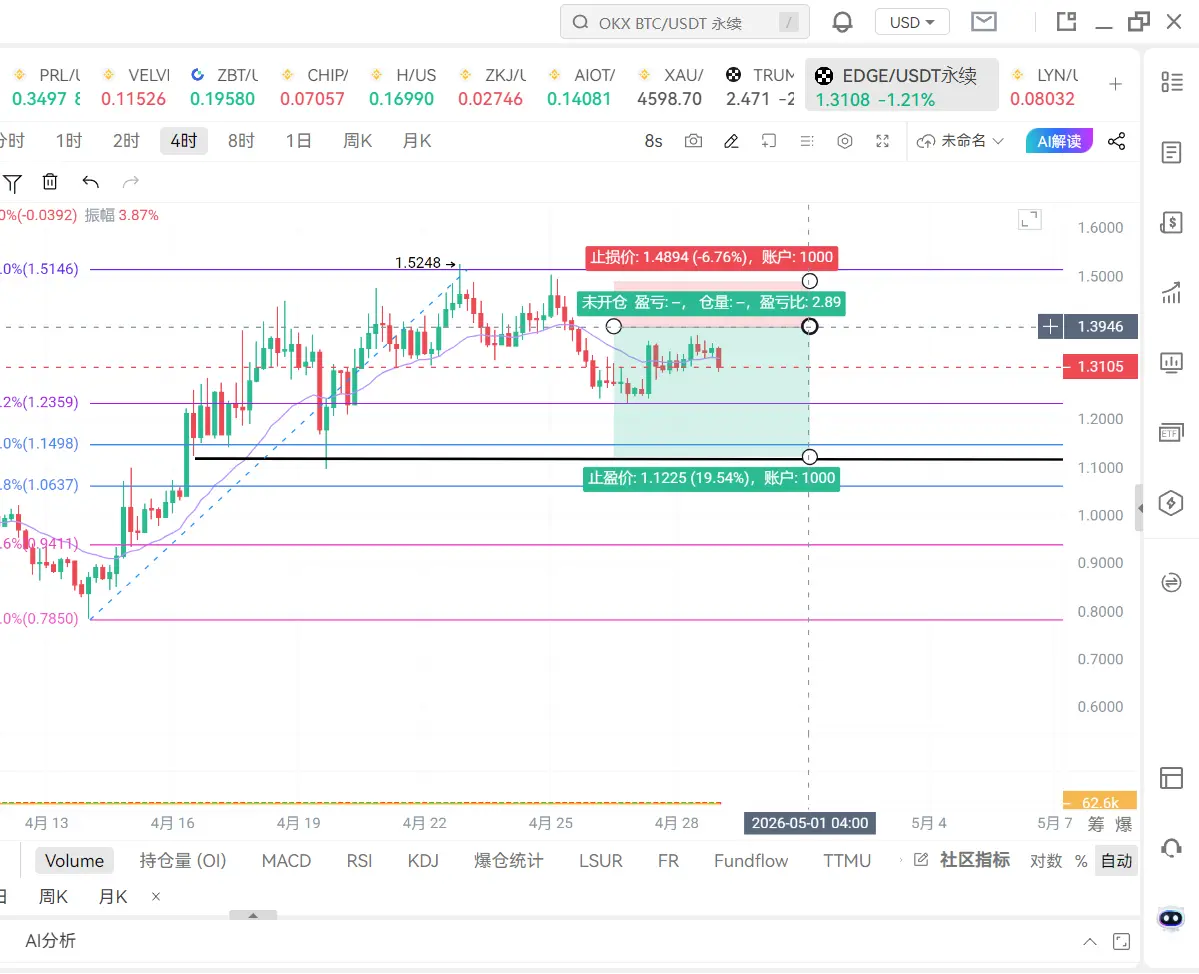Redo the drawing action
1199x974 pixels.
pos(131,182)
